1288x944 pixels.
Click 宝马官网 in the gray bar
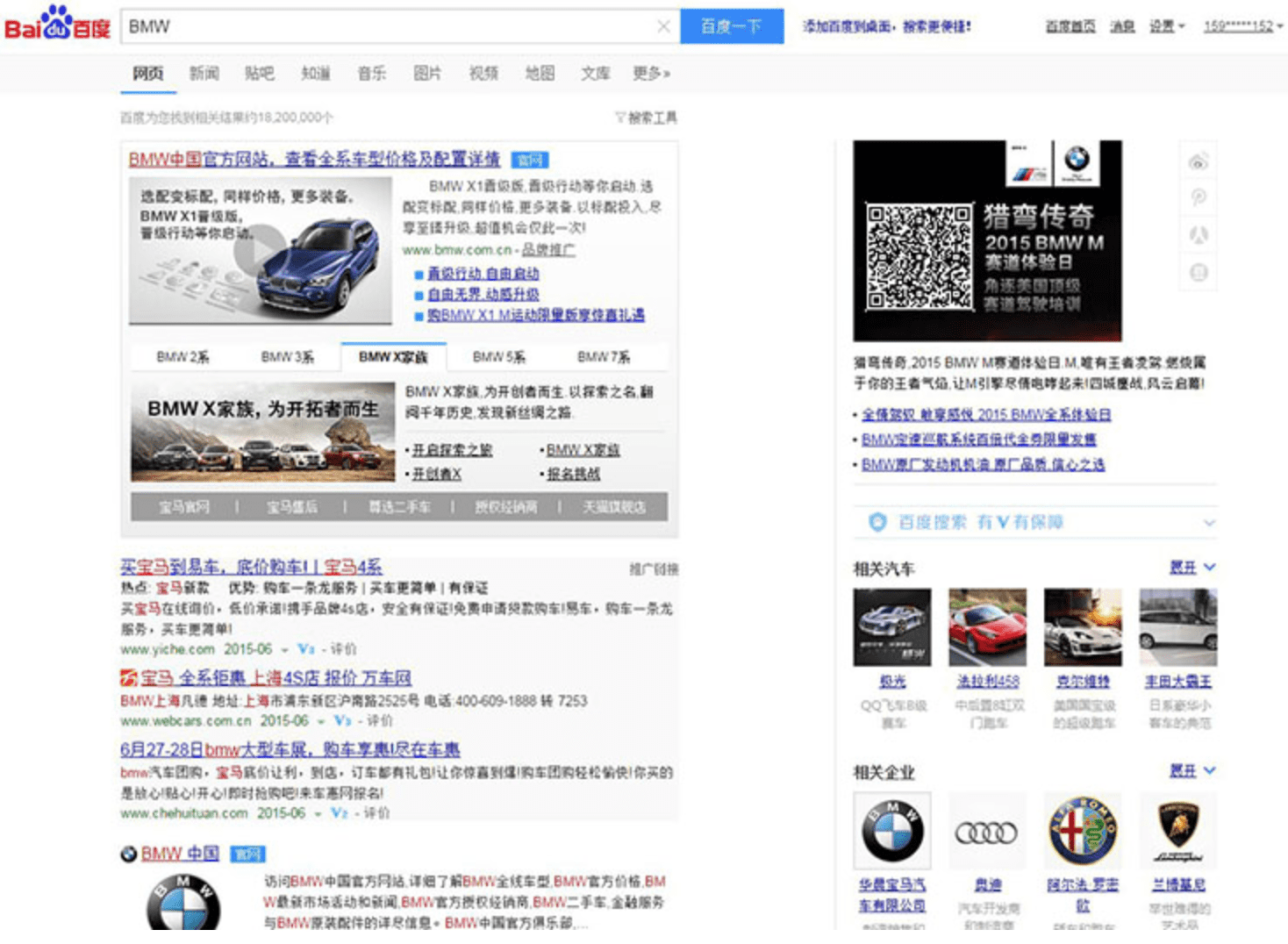point(184,507)
